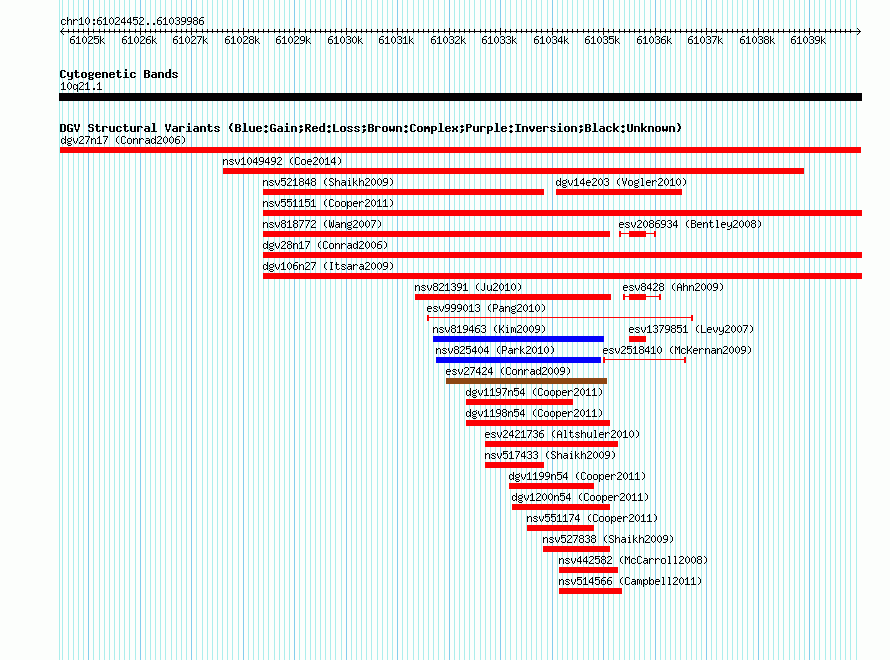The height and width of the screenshot is (660, 890).
Task: Click the black 10q21.1 cytogenetic band bar
Action: [x=460, y=97]
